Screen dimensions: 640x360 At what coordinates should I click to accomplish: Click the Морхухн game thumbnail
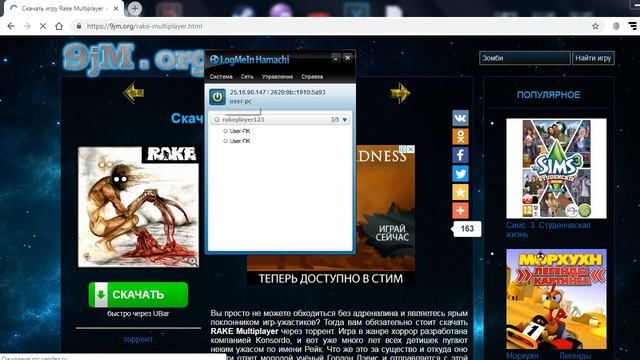click(556, 299)
